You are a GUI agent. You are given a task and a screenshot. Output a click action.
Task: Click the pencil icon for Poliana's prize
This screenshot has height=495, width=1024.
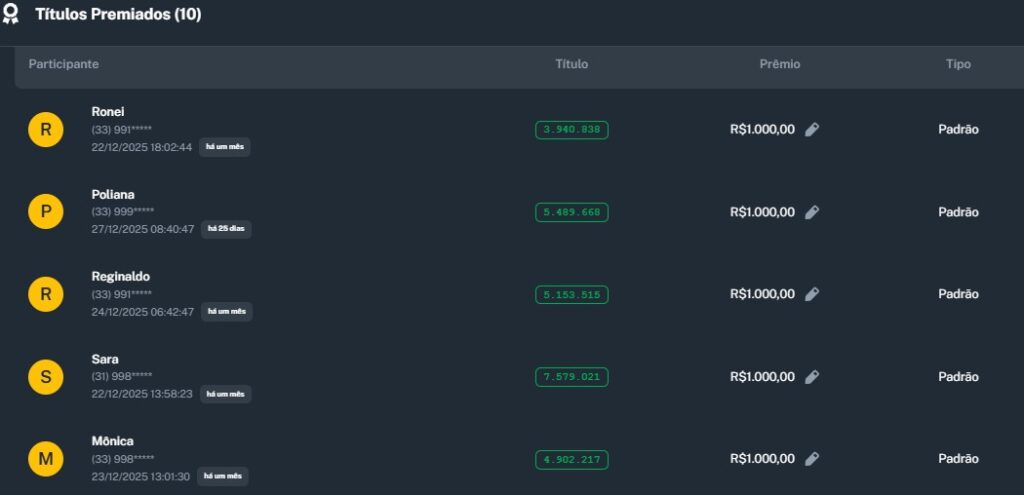[812, 212]
